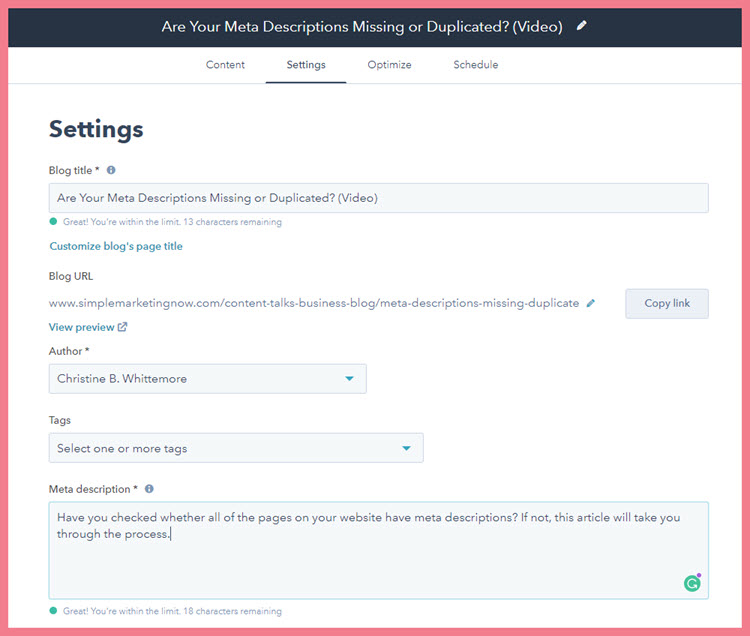
Task: Go to the Schedule tab
Action: pyautogui.click(x=475, y=65)
